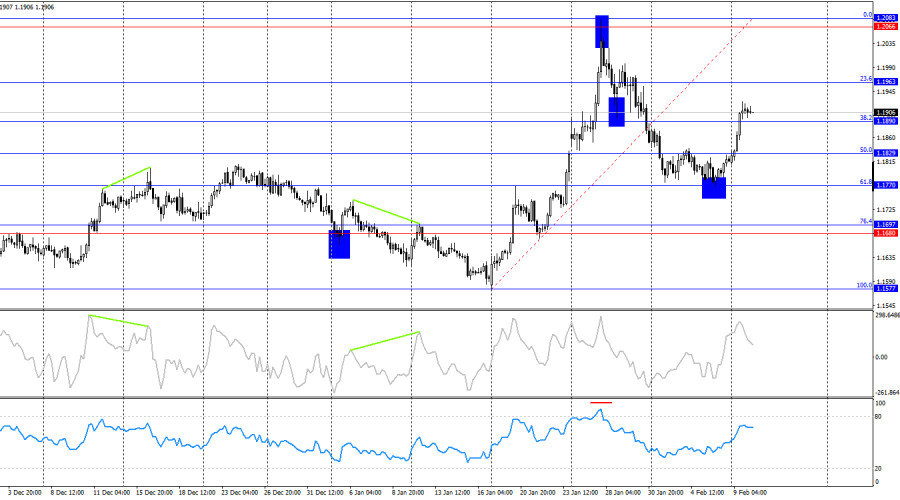Click the green line on January price candles
Image resolution: width=900 pixels, height=500 pixels.
coord(386,212)
